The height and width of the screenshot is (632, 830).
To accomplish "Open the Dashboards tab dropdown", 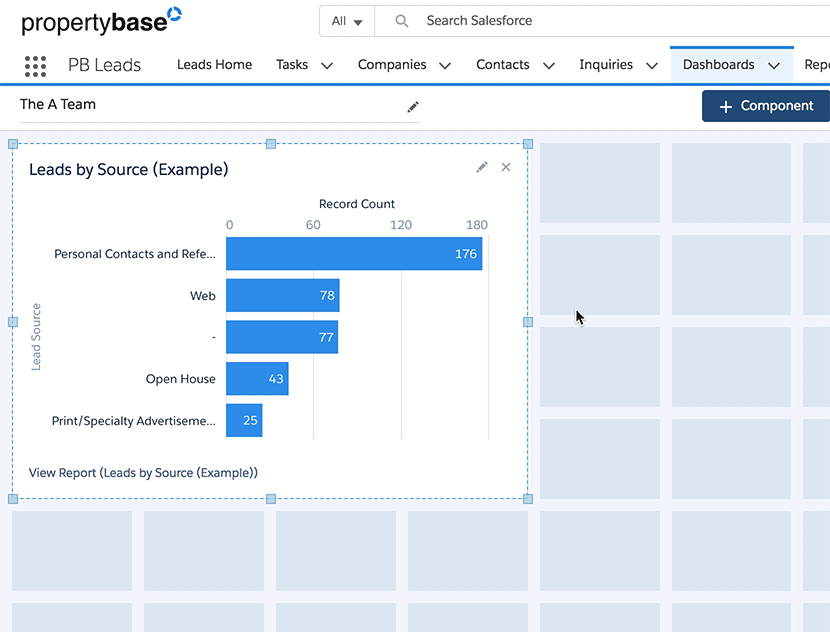I will tap(774, 65).
